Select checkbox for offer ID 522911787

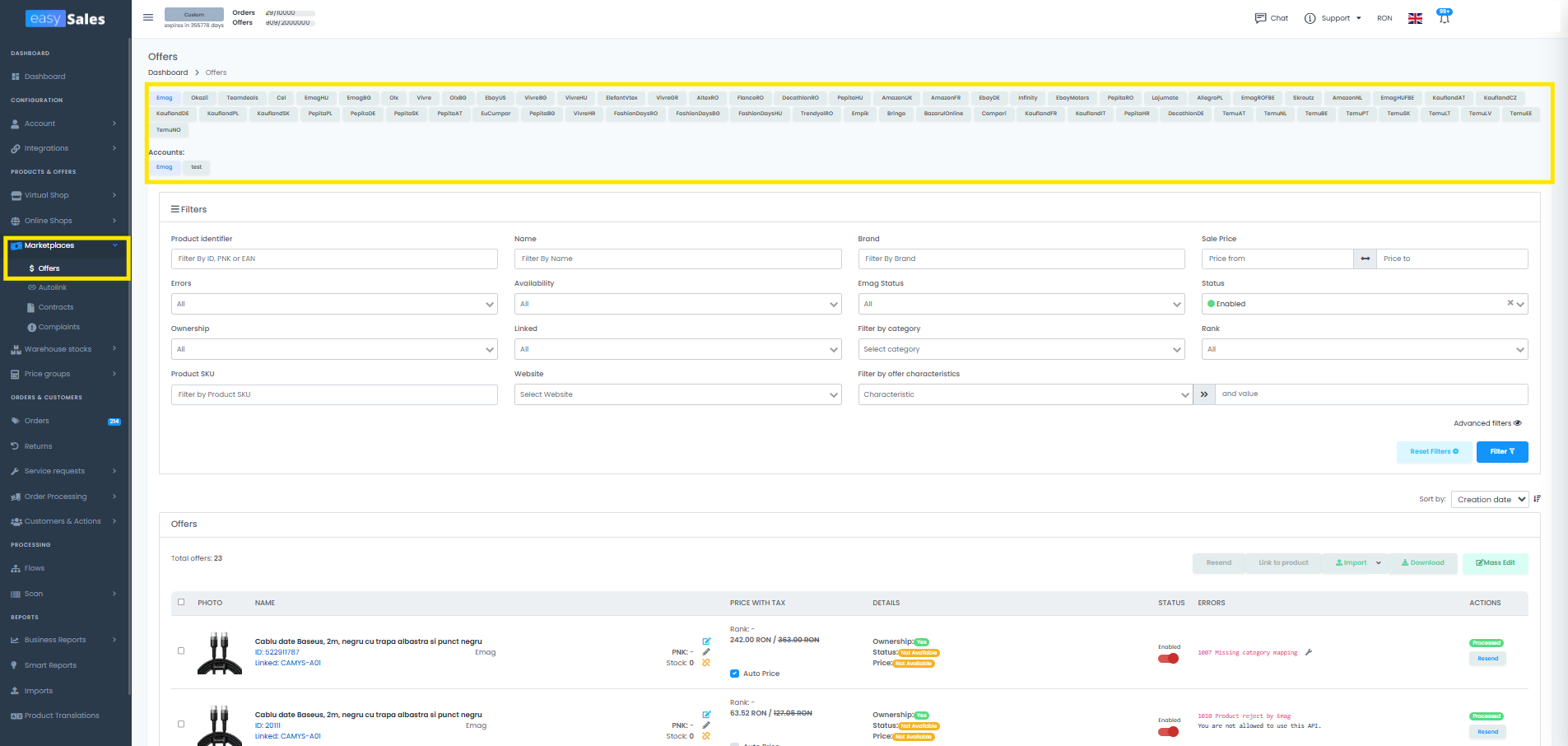click(181, 650)
